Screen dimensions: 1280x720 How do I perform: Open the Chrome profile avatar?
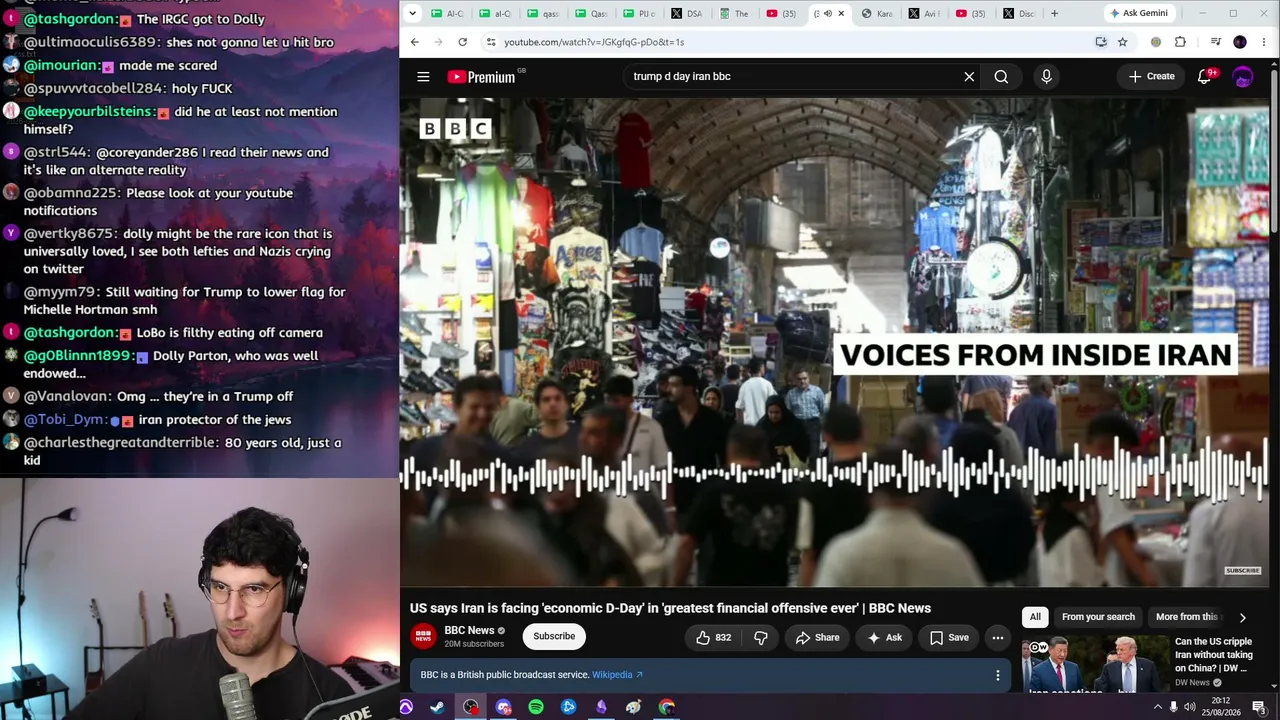pos(1240,42)
